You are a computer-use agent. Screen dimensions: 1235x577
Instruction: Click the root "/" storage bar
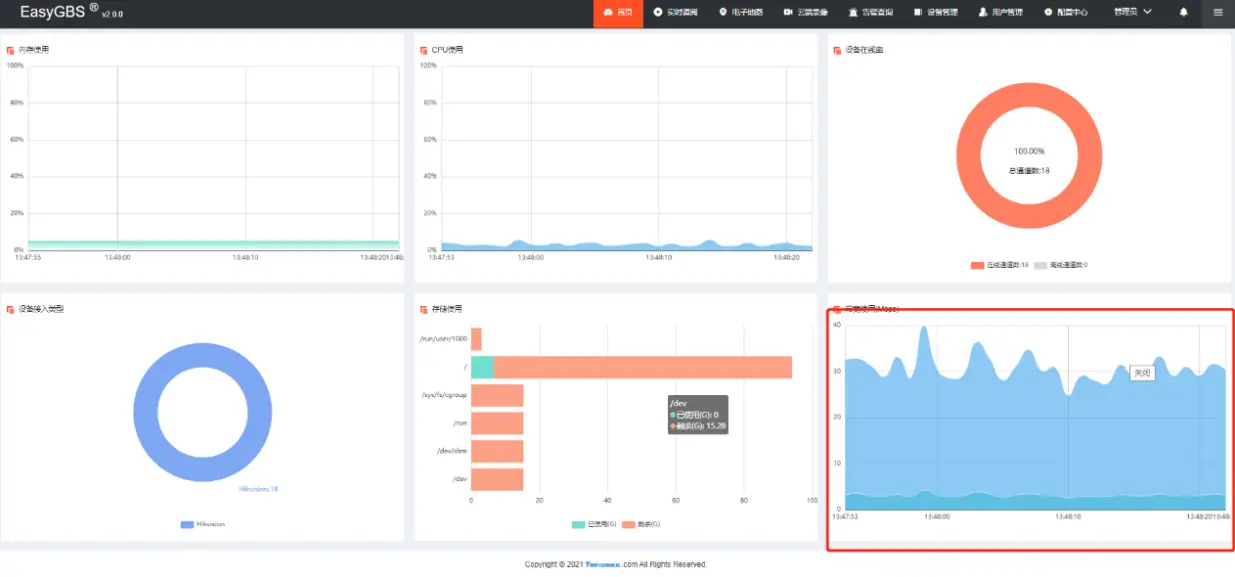point(640,367)
